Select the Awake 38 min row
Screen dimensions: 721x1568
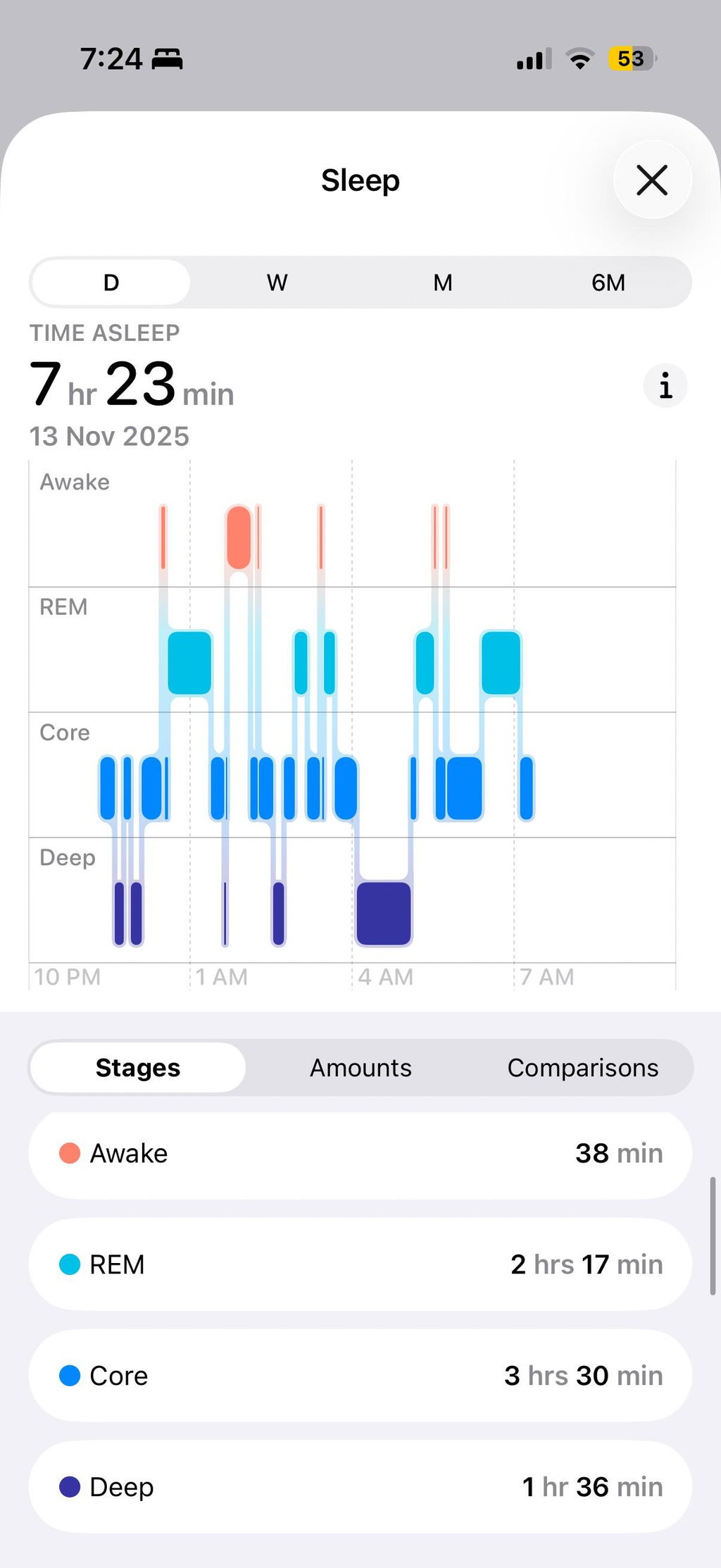click(x=360, y=1154)
